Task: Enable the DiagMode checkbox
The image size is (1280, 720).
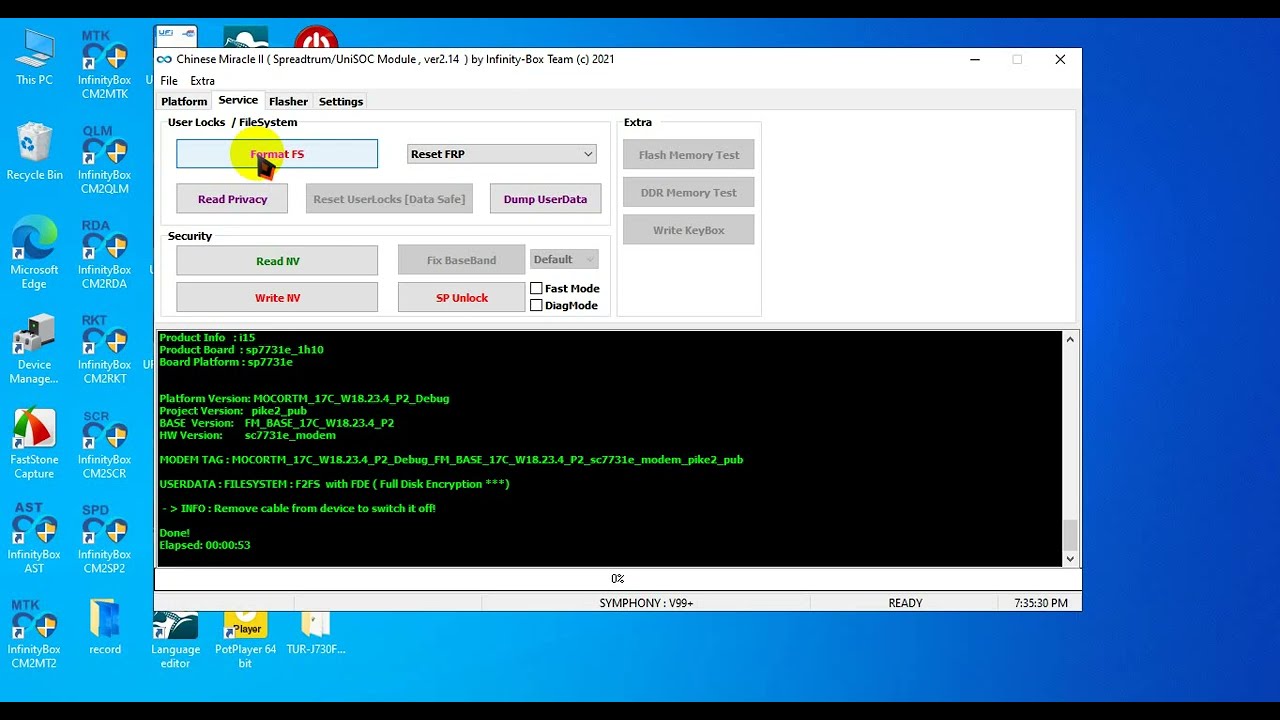Action: [x=536, y=305]
